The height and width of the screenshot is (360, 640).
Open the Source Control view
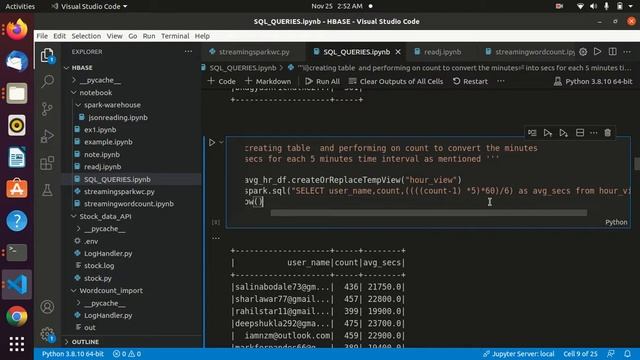pyautogui.click(x=47, y=109)
